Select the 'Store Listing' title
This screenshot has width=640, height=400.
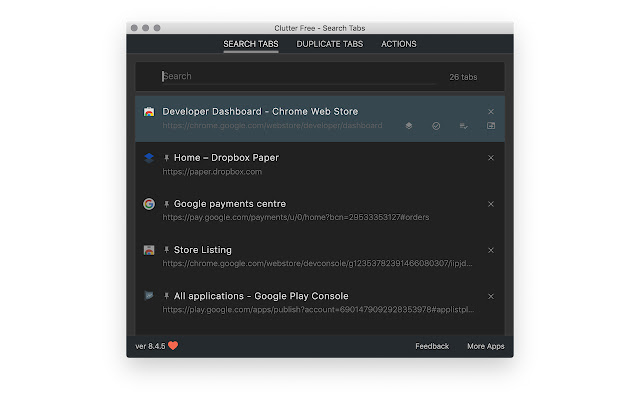202,250
